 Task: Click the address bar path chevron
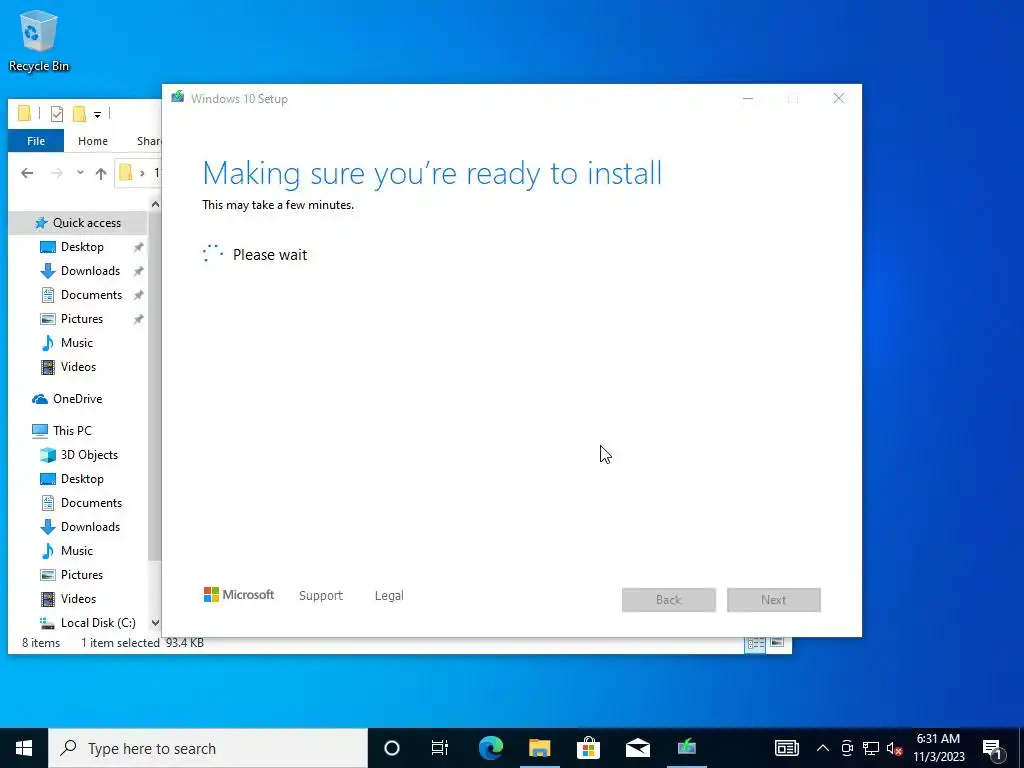142,173
